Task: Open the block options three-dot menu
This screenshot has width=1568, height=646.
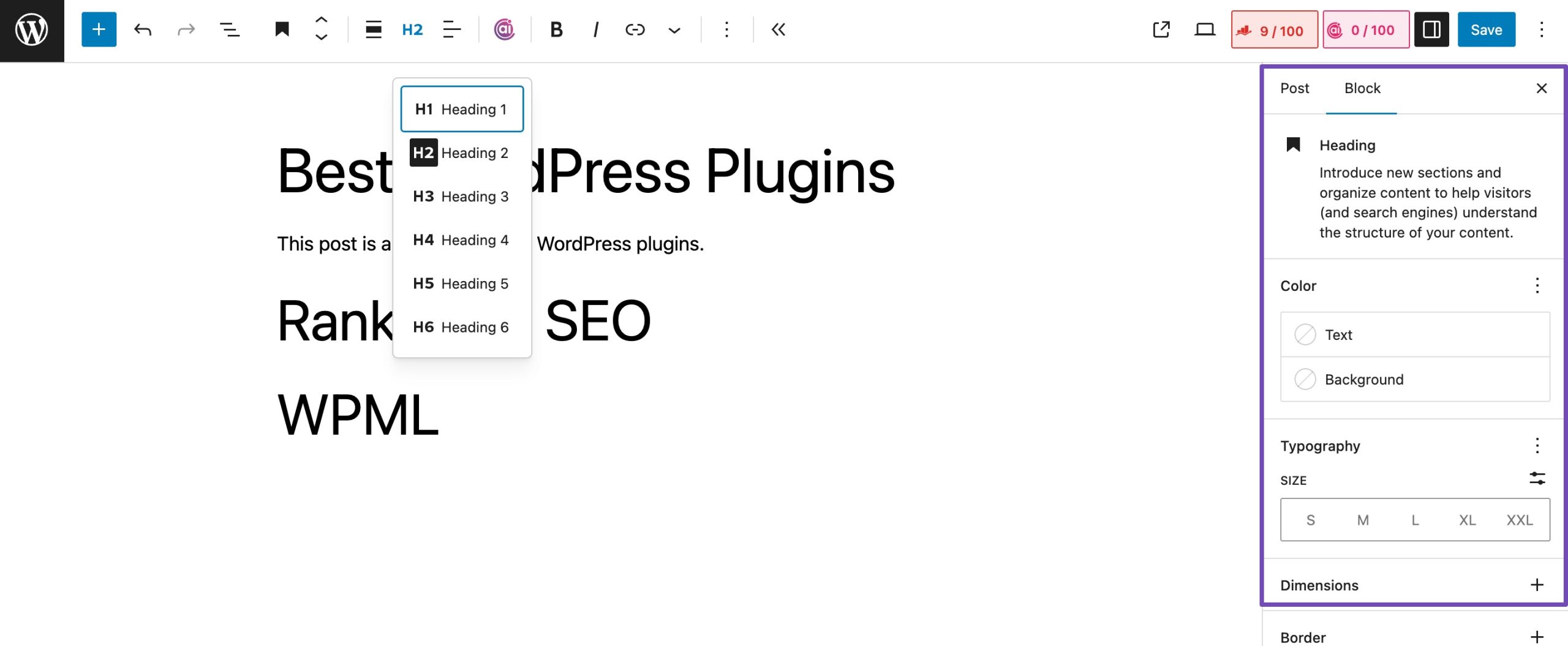Action: (x=726, y=29)
